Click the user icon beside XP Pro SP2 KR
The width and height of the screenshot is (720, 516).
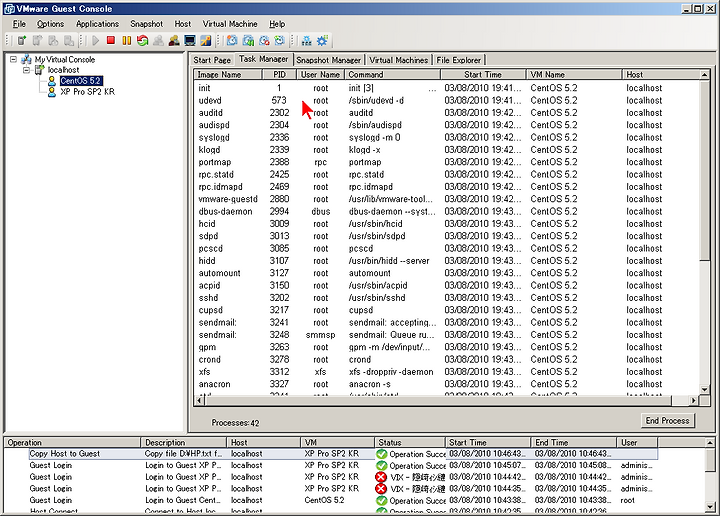click(52, 92)
